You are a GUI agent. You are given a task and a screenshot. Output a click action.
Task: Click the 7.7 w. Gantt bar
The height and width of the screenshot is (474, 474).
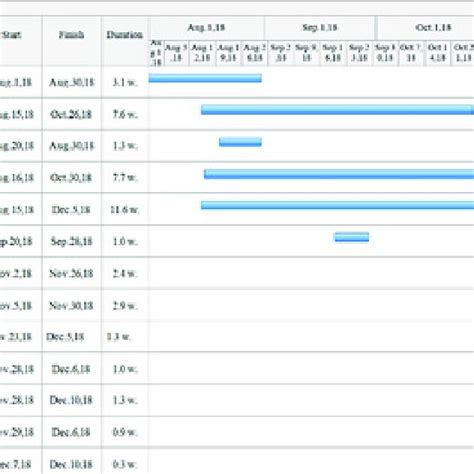pos(339,174)
